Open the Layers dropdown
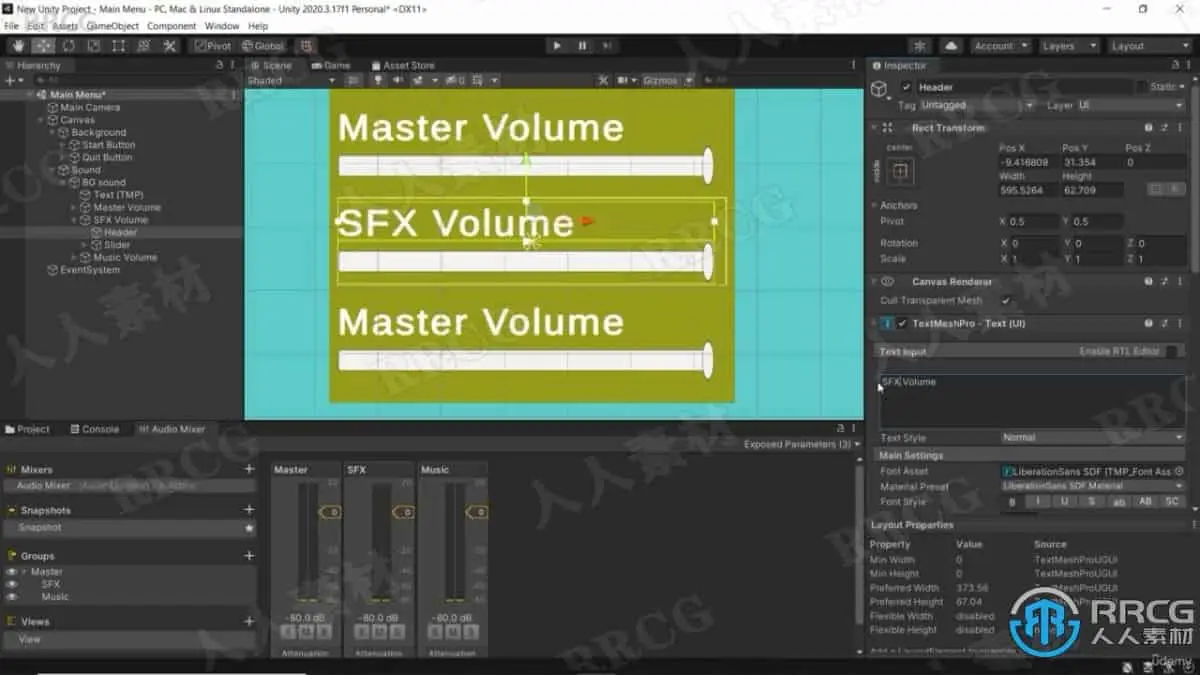This screenshot has height=675, width=1200. coord(1068,46)
